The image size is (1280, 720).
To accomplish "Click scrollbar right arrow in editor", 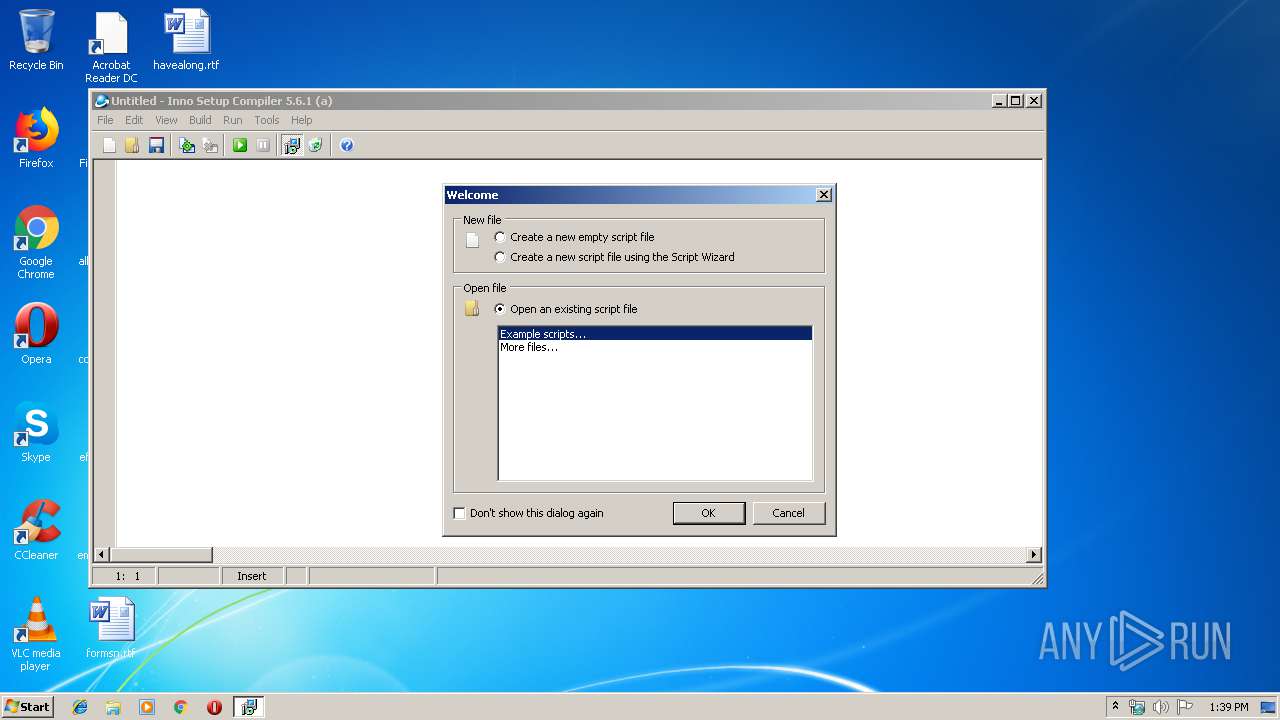I will point(1034,555).
